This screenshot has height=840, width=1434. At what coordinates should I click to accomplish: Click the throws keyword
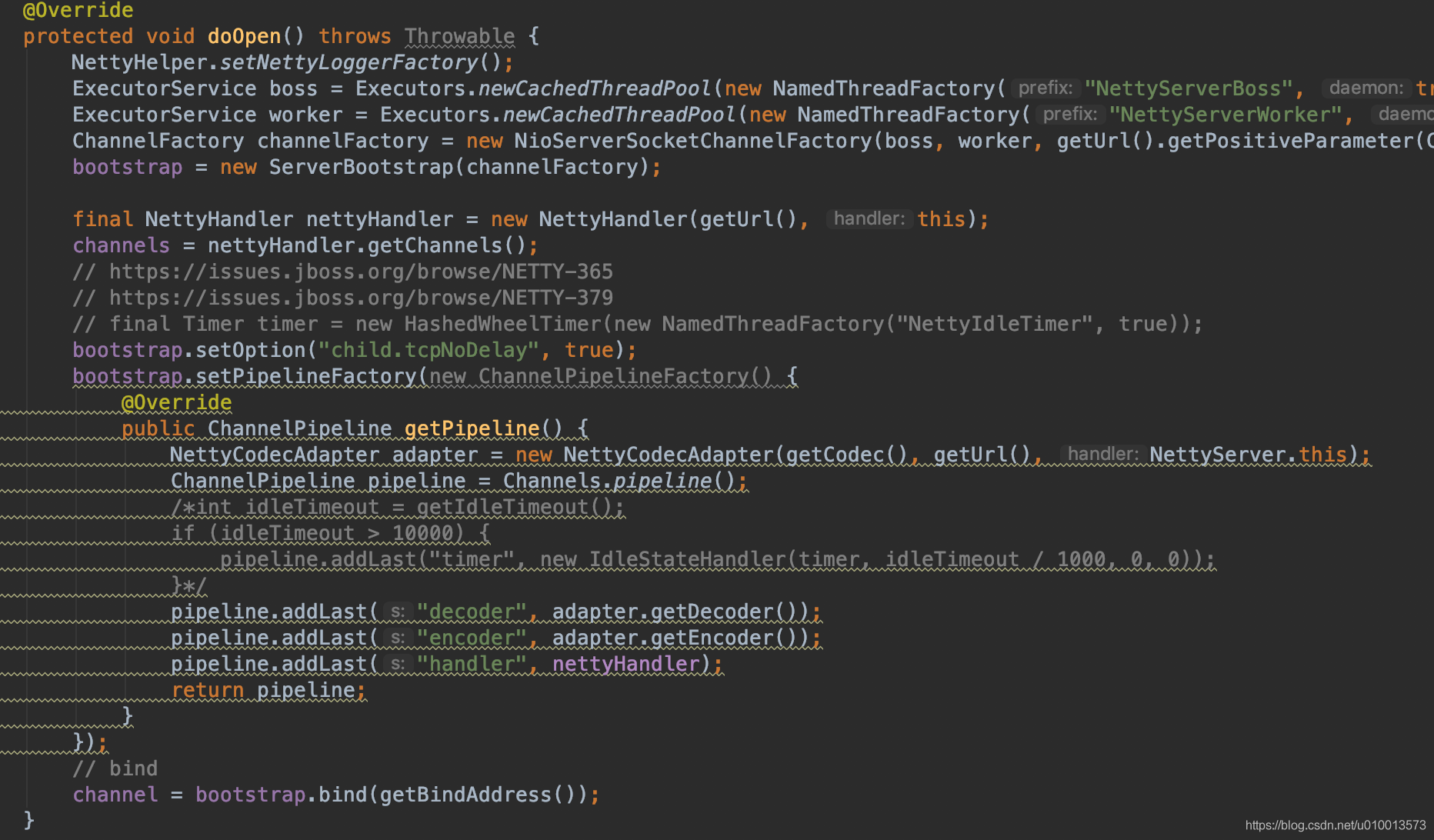pos(355,36)
